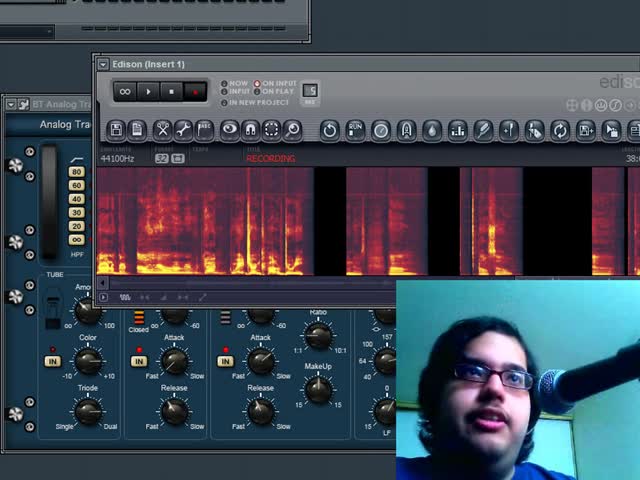Click the small play arrow at Edison's bottom-left

(103, 298)
